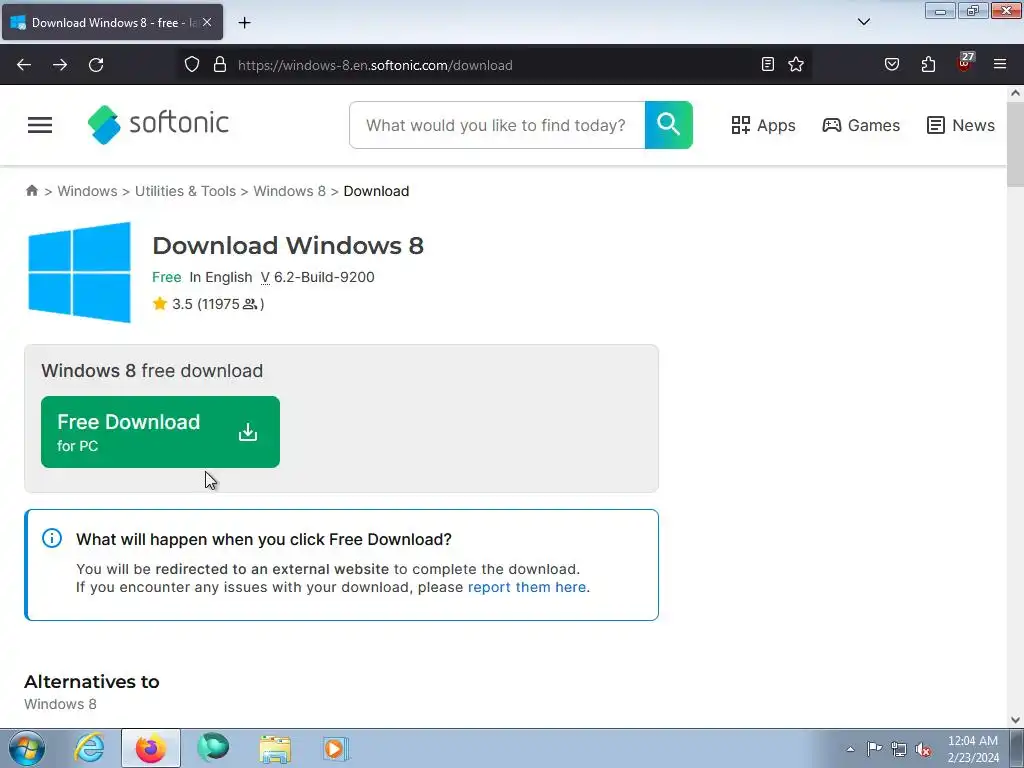The image size is (1024, 768).
Task: Open the tracking protection shield icon
Action: tap(191, 64)
